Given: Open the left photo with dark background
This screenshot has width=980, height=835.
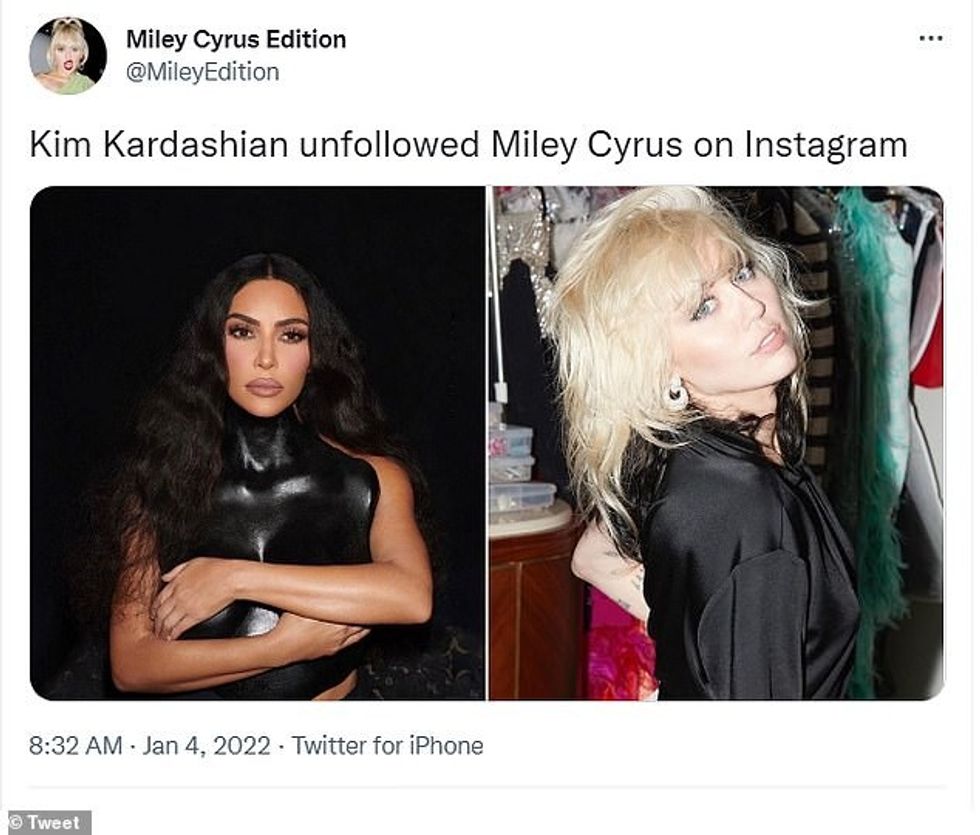Looking at the screenshot, I should click(258, 442).
